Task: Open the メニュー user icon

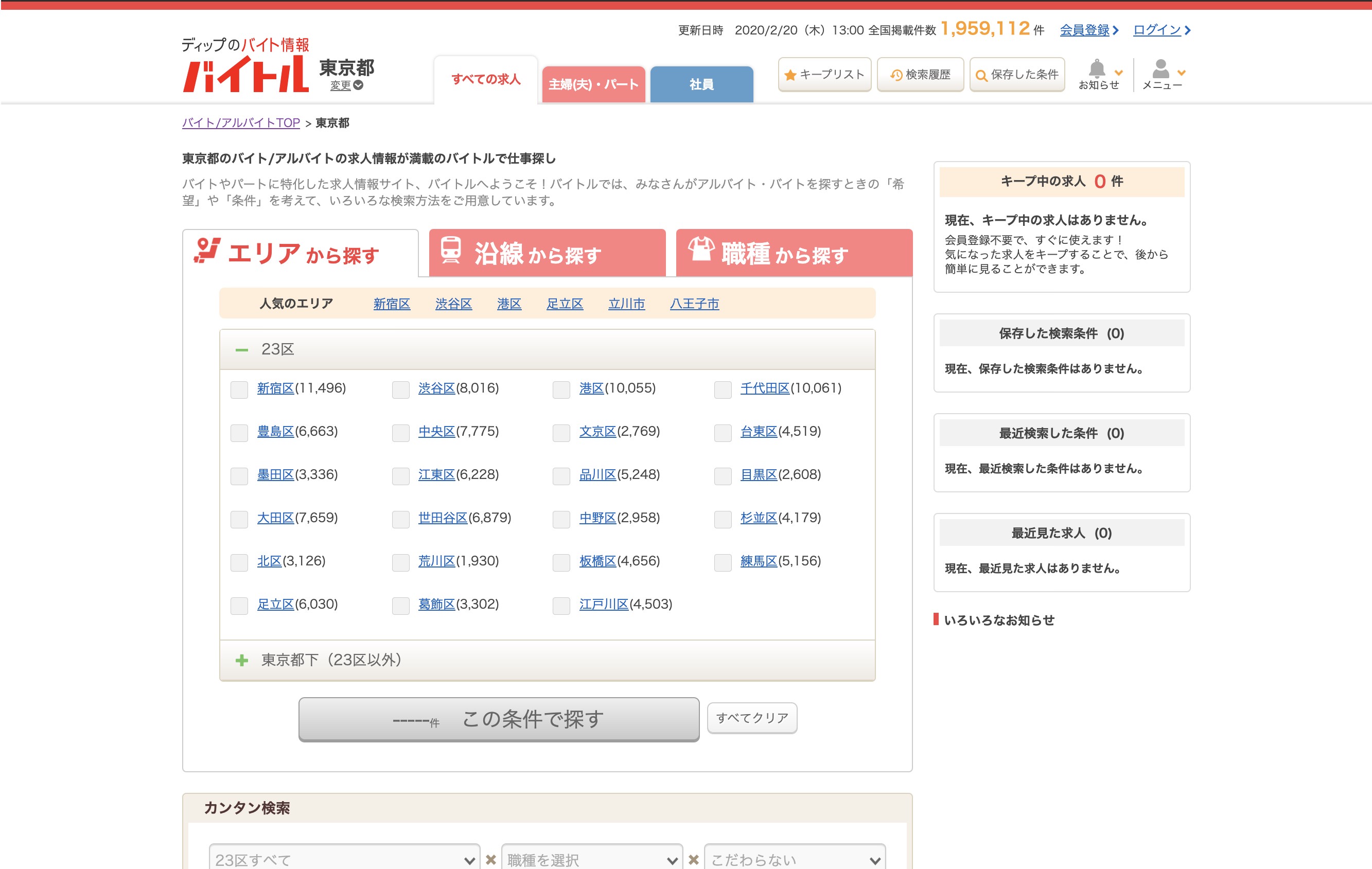Action: tap(1160, 68)
